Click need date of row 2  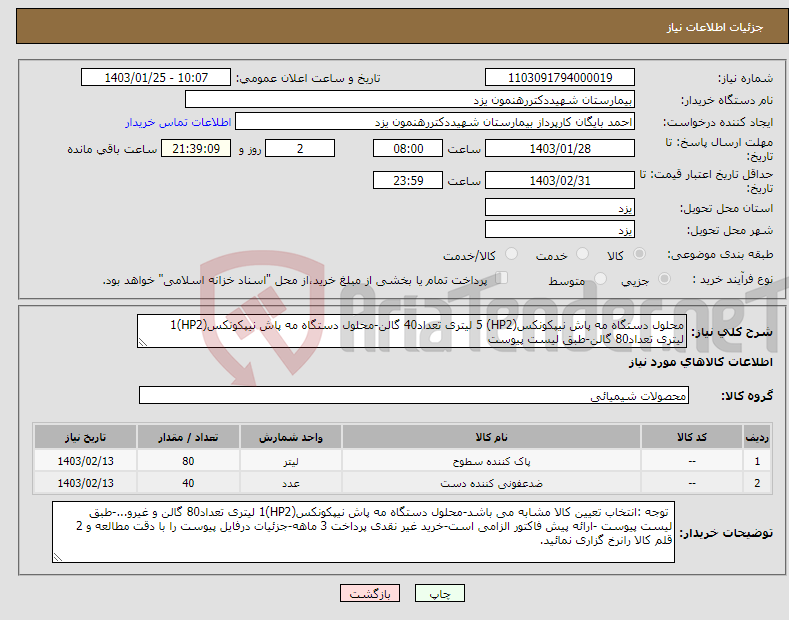click(86, 483)
